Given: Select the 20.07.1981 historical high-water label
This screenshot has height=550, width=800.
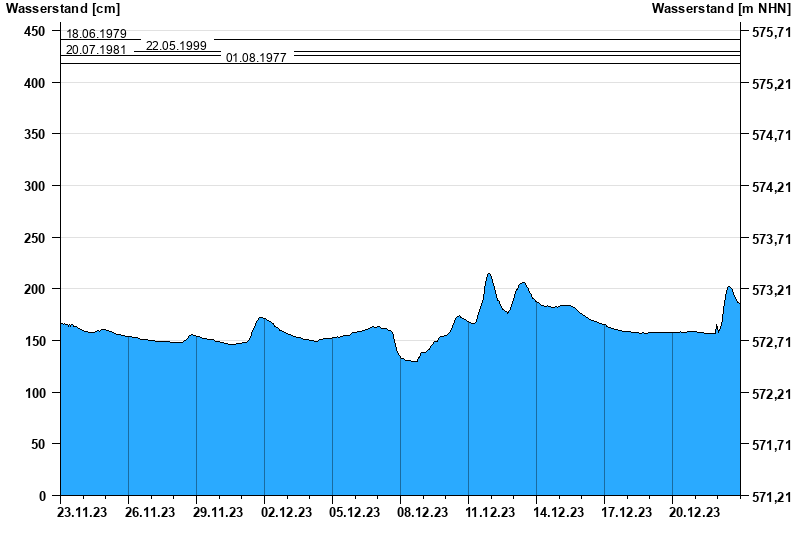Looking at the screenshot, I should (x=96, y=50).
